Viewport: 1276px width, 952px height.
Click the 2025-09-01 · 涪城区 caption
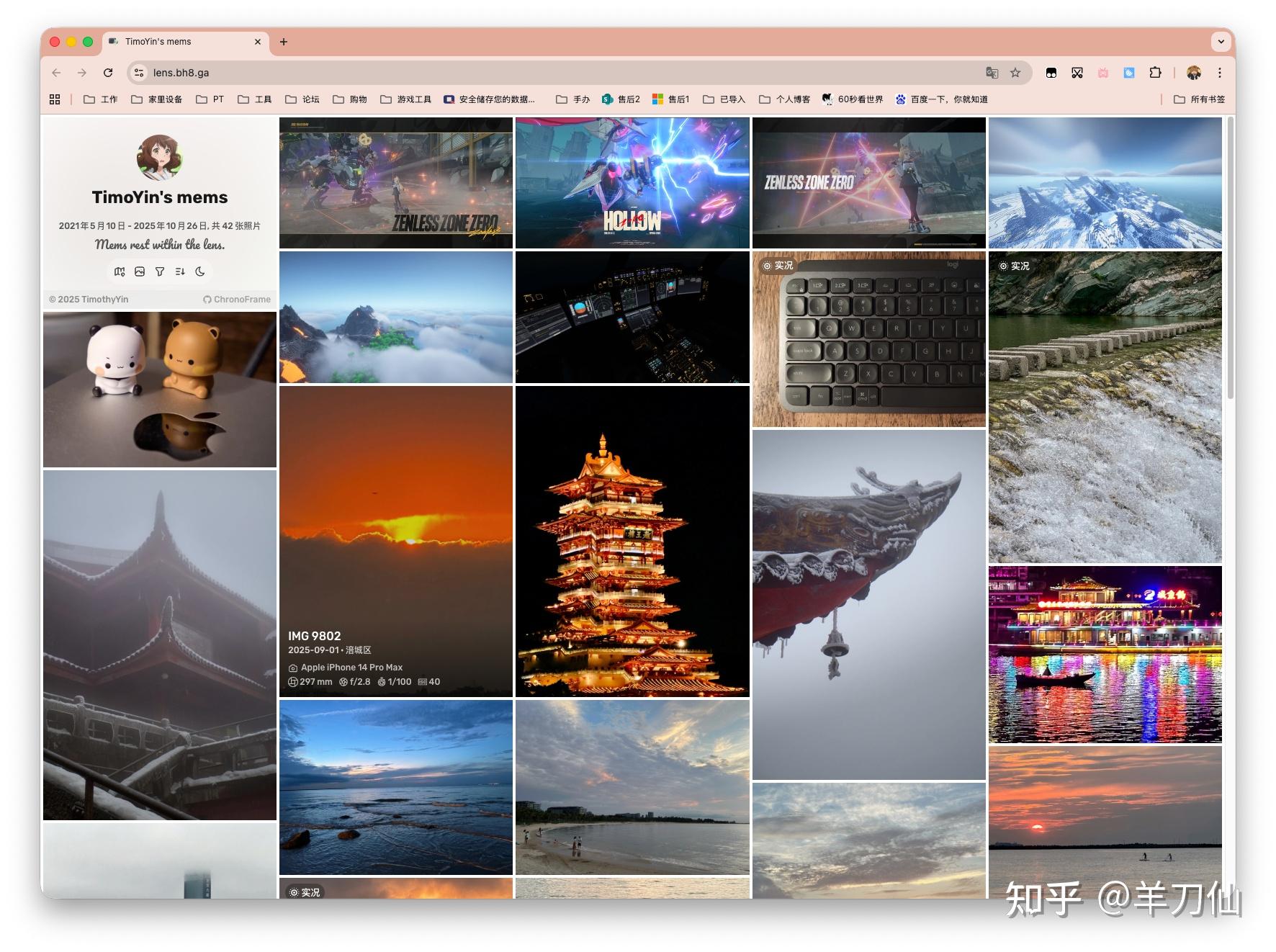(x=330, y=650)
